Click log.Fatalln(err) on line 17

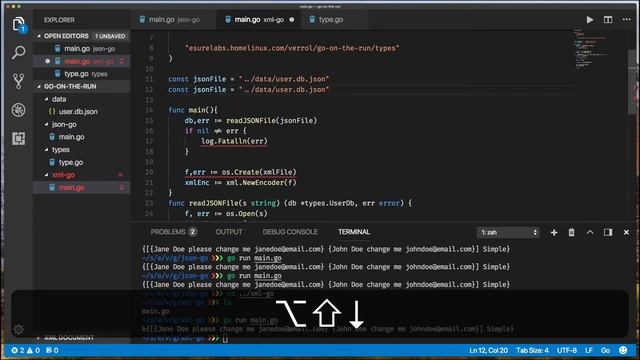[x=234, y=141]
